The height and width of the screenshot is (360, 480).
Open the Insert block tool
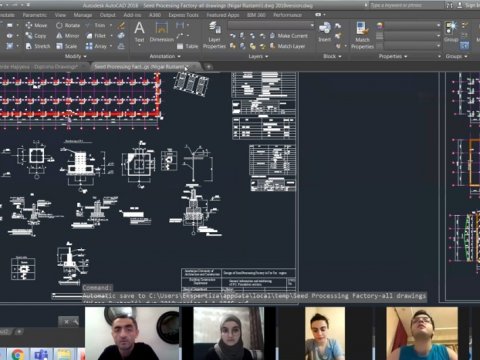coord(324,32)
